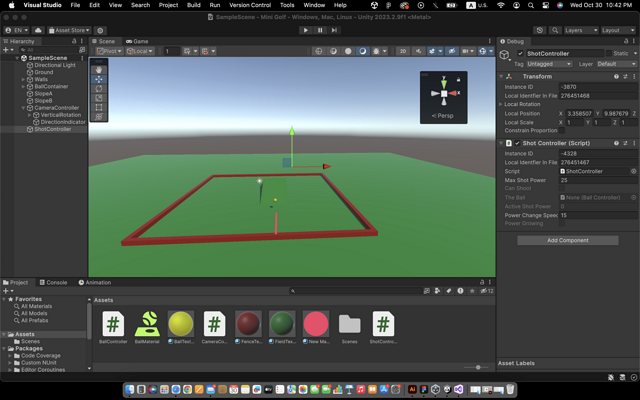Toggle the Persp projection label
Viewport: 640px width, 400px height.
(442, 116)
